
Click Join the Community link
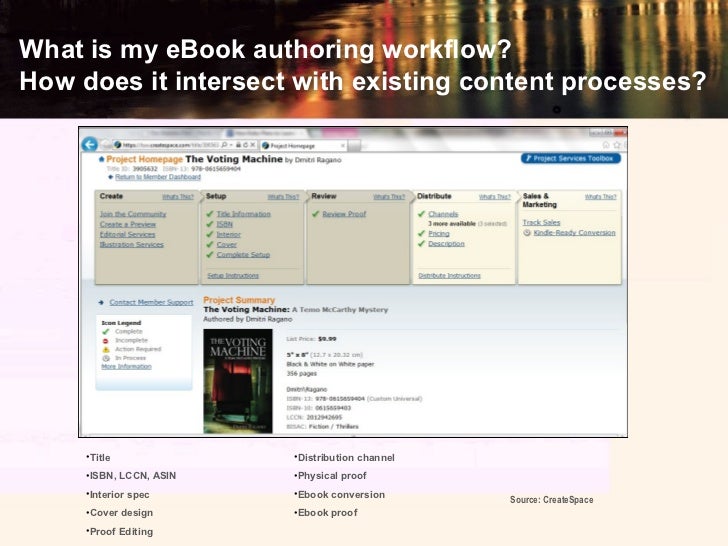133,214
